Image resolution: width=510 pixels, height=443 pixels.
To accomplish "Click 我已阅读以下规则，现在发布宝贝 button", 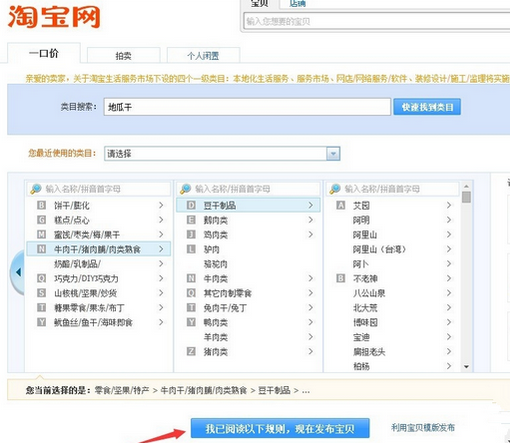I will click(x=280, y=428).
